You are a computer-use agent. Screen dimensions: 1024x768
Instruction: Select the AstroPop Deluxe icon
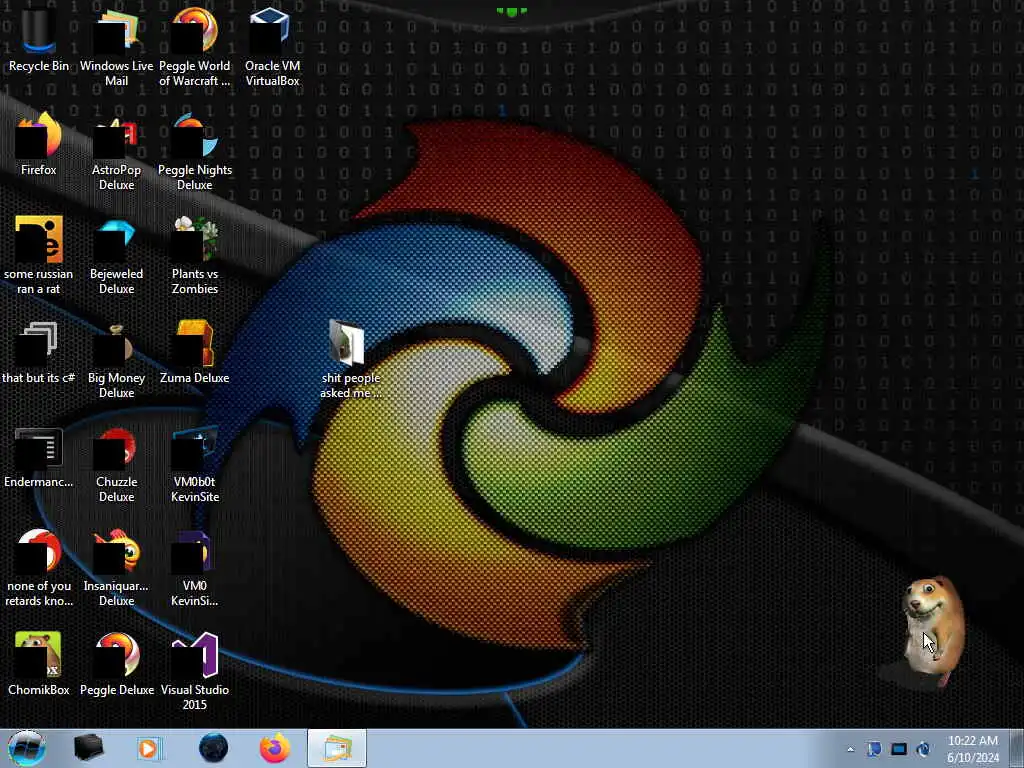click(x=116, y=152)
